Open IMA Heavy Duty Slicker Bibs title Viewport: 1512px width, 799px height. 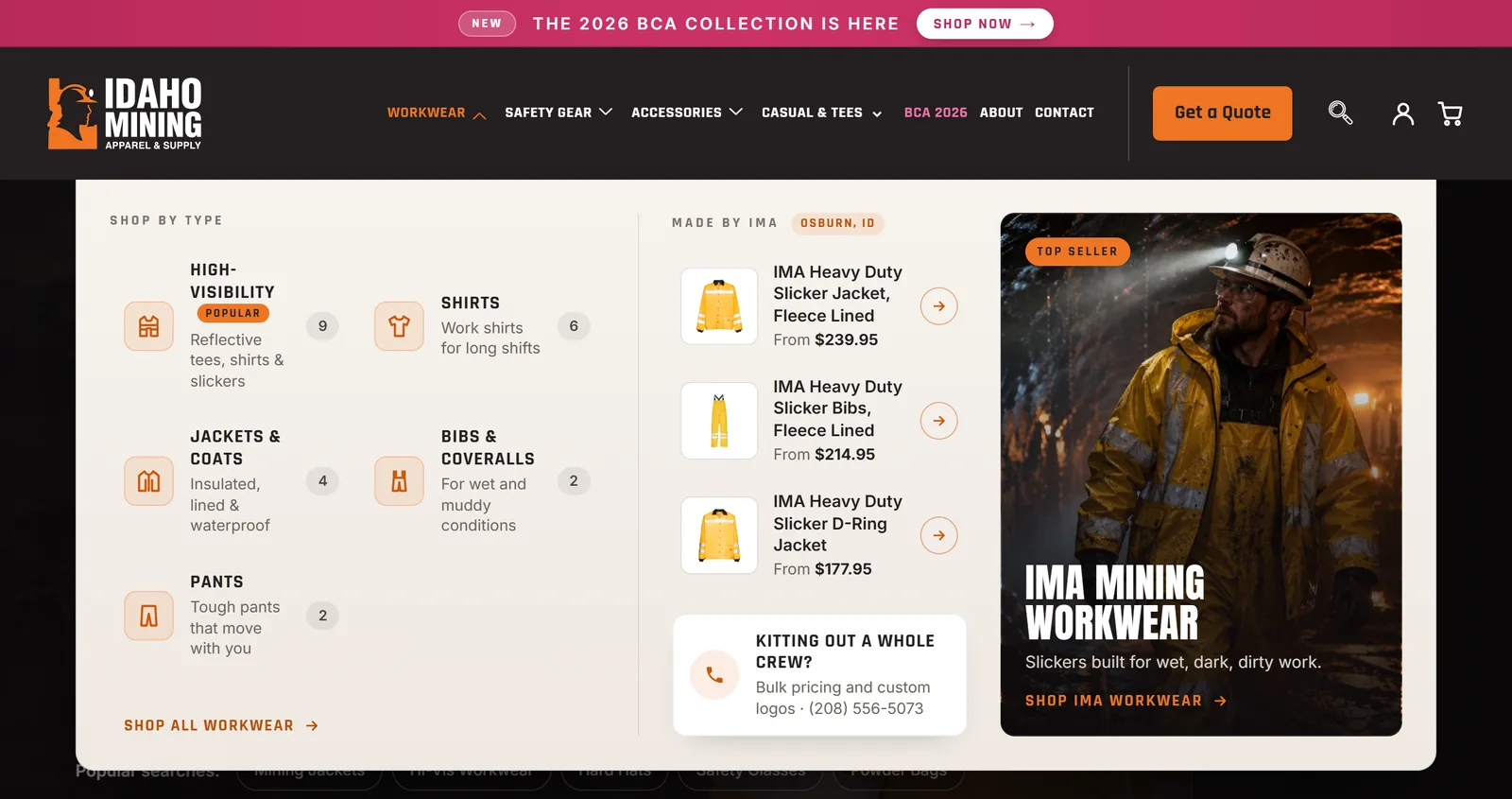837,408
